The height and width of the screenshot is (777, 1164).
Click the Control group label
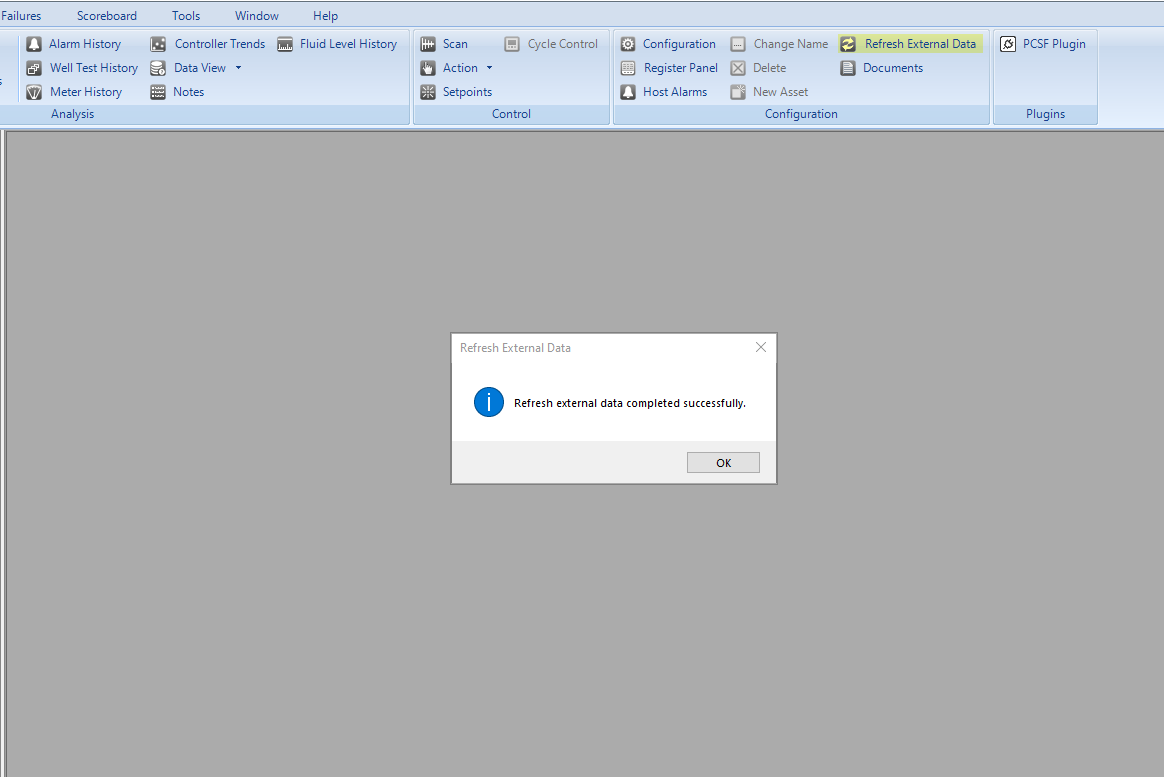click(511, 114)
